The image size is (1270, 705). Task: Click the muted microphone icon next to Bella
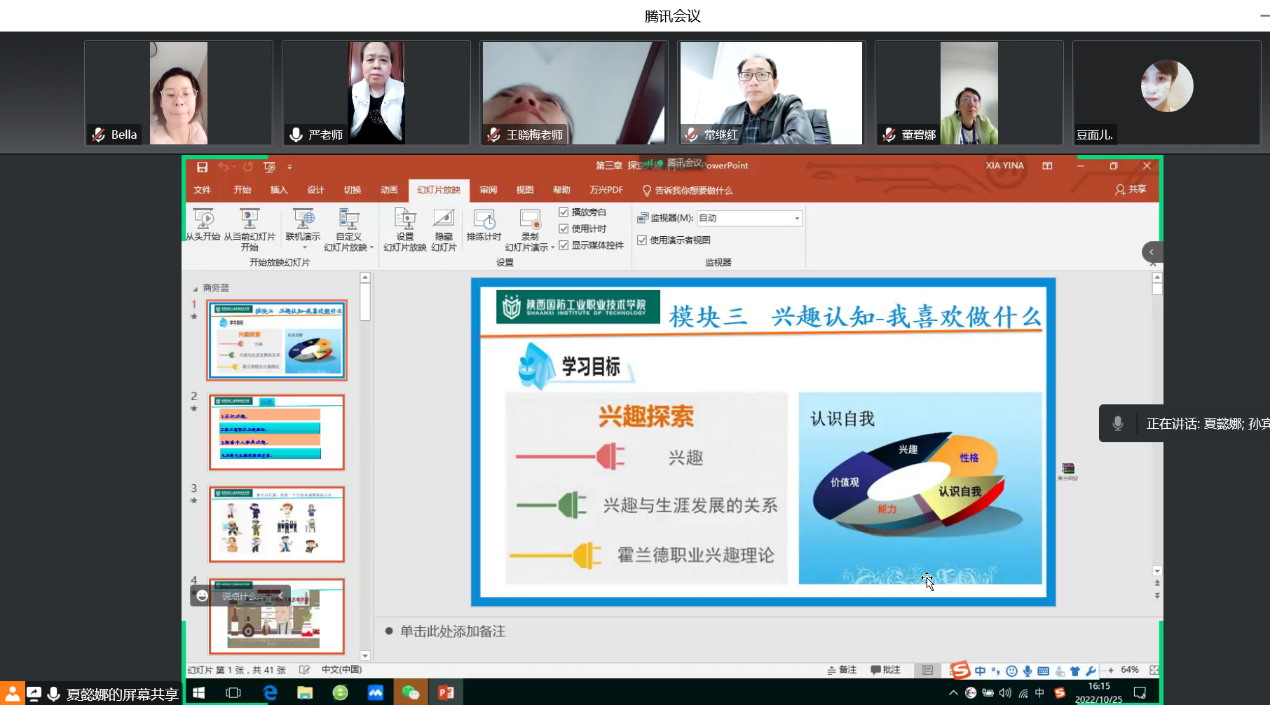98,135
